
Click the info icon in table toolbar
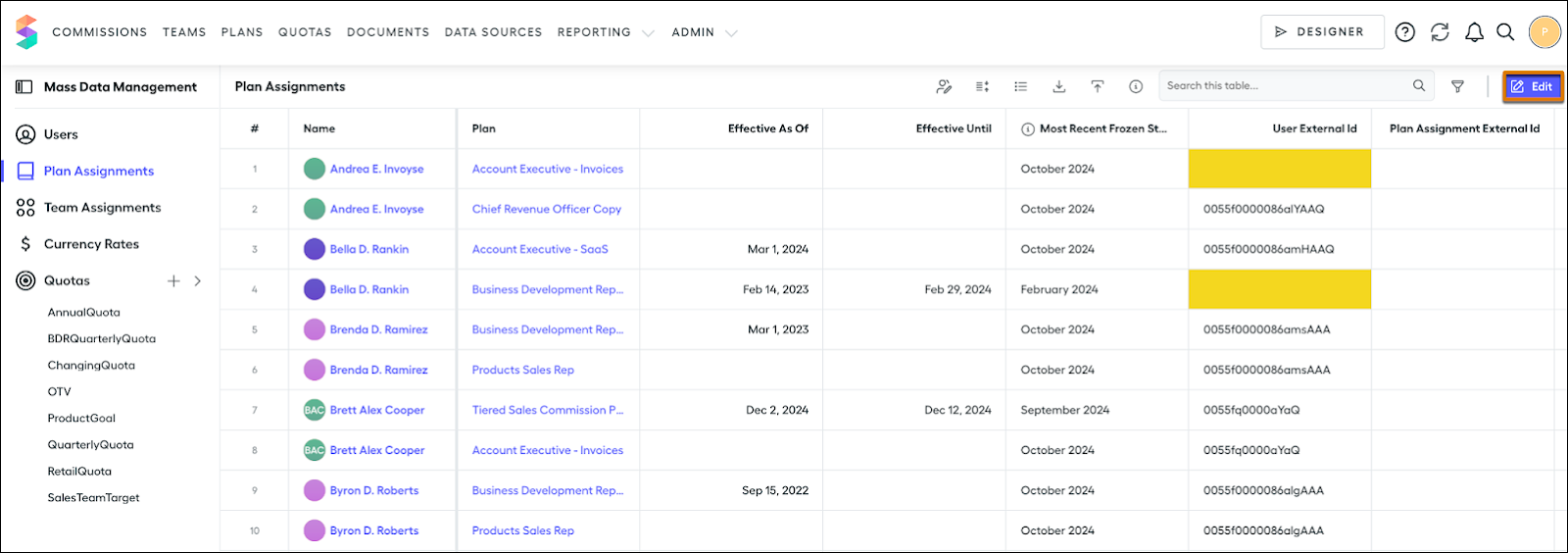click(x=1136, y=86)
